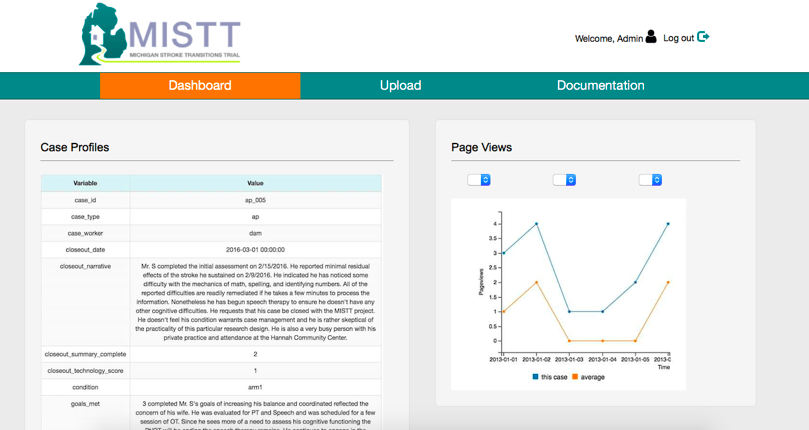The image size is (809, 430).
Task: Click the admin user profile icon
Action: (x=651, y=37)
